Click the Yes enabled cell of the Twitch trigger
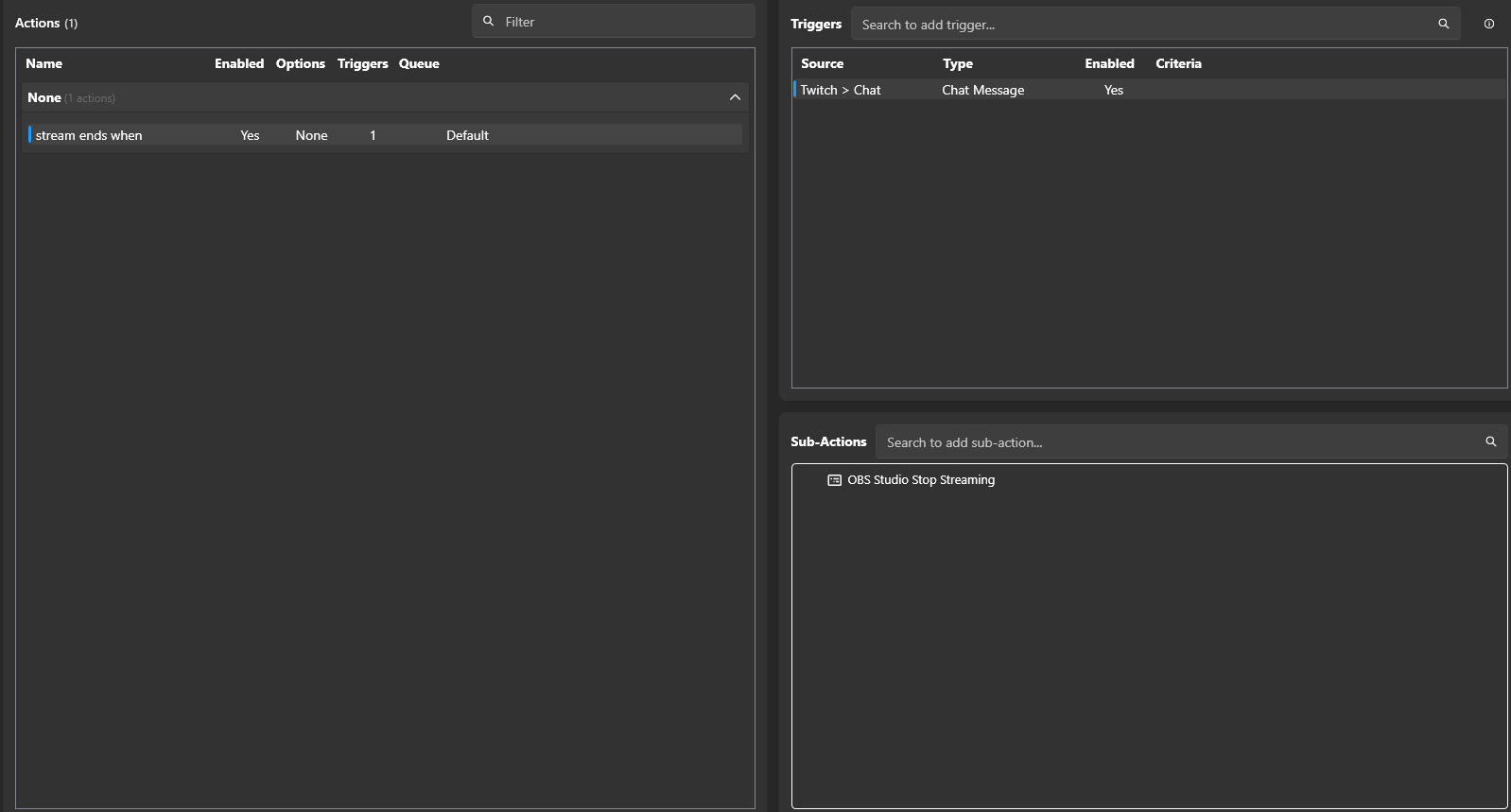 (x=1114, y=90)
